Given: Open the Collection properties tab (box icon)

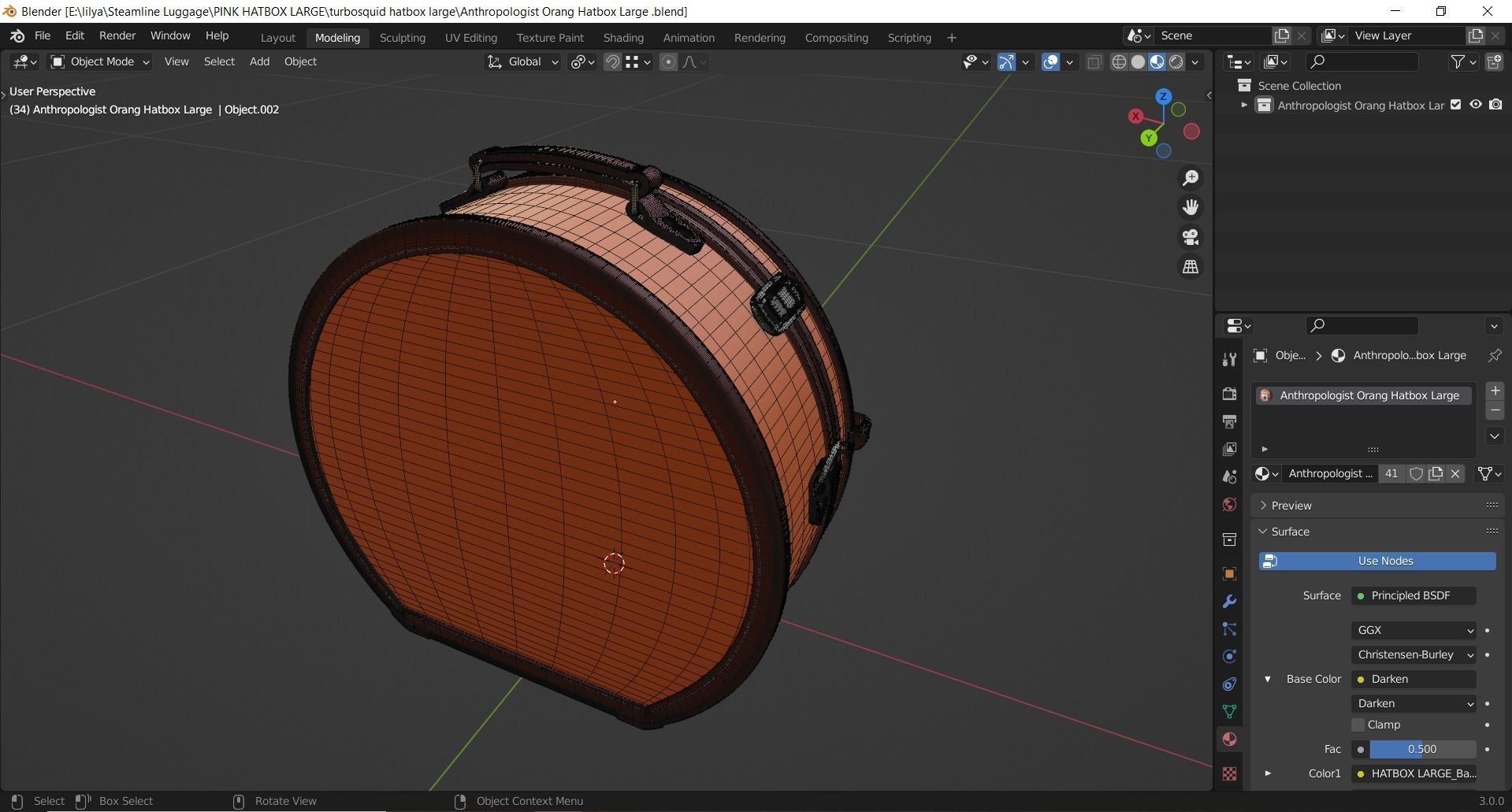Looking at the screenshot, I should [x=1229, y=539].
